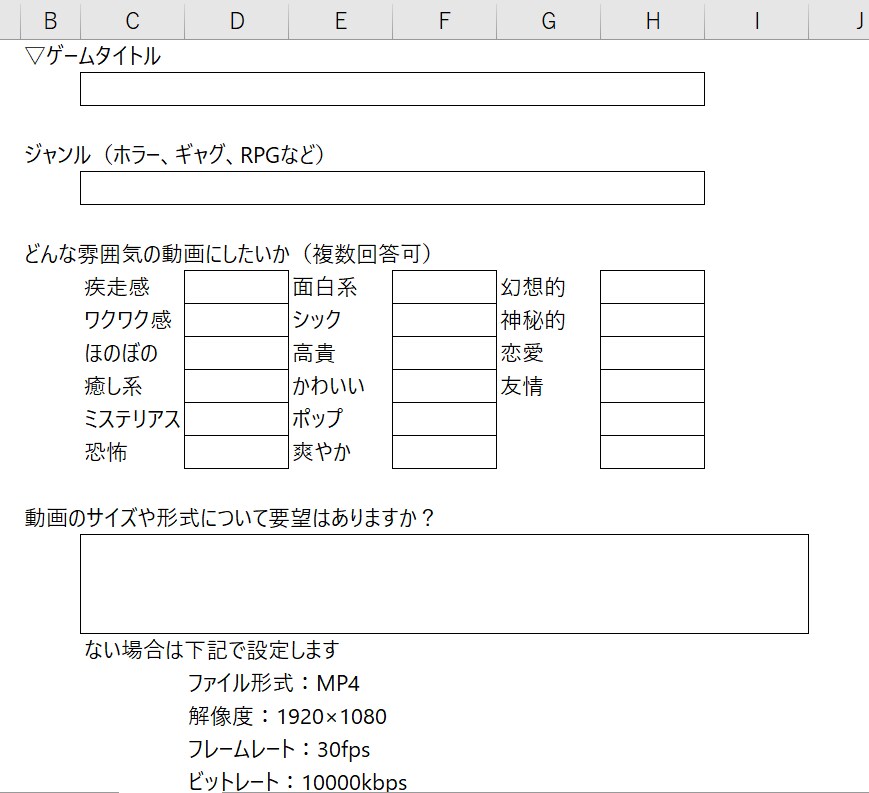Screen dimensions: 869x793
Task: Select the box next to 疾走感
Action: coord(237,287)
